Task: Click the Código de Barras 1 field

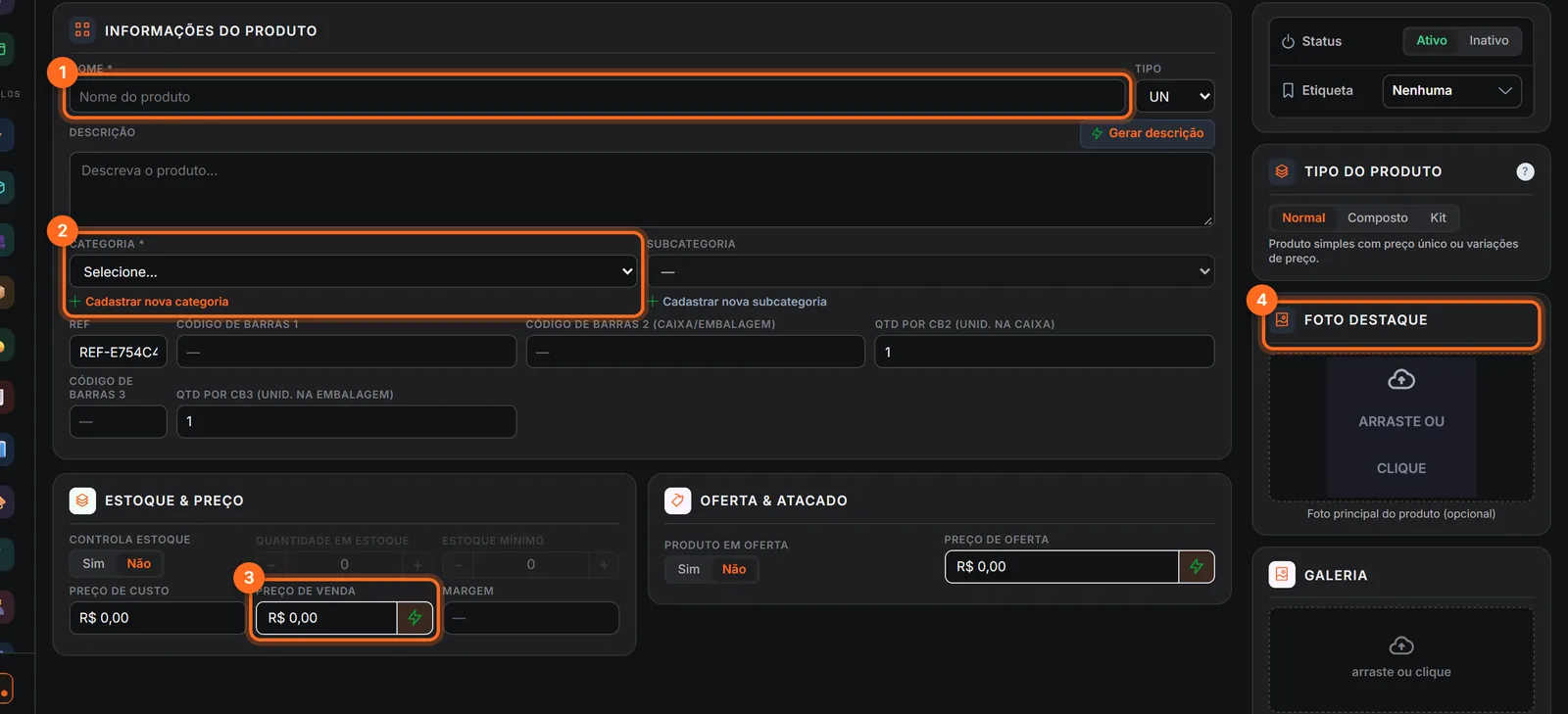Action: pos(346,352)
